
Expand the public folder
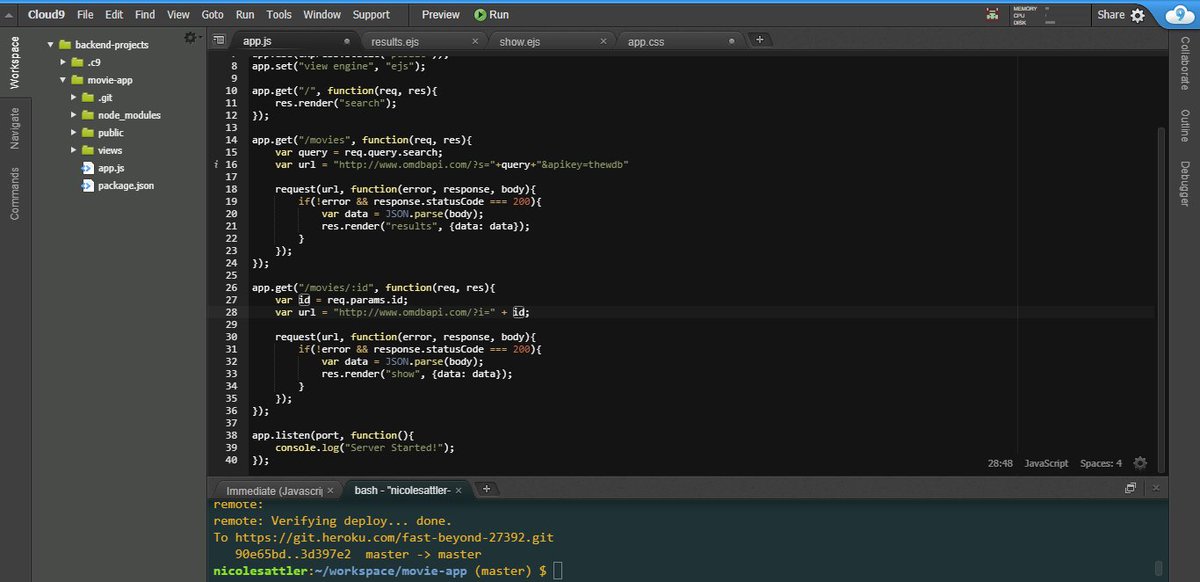coord(75,132)
